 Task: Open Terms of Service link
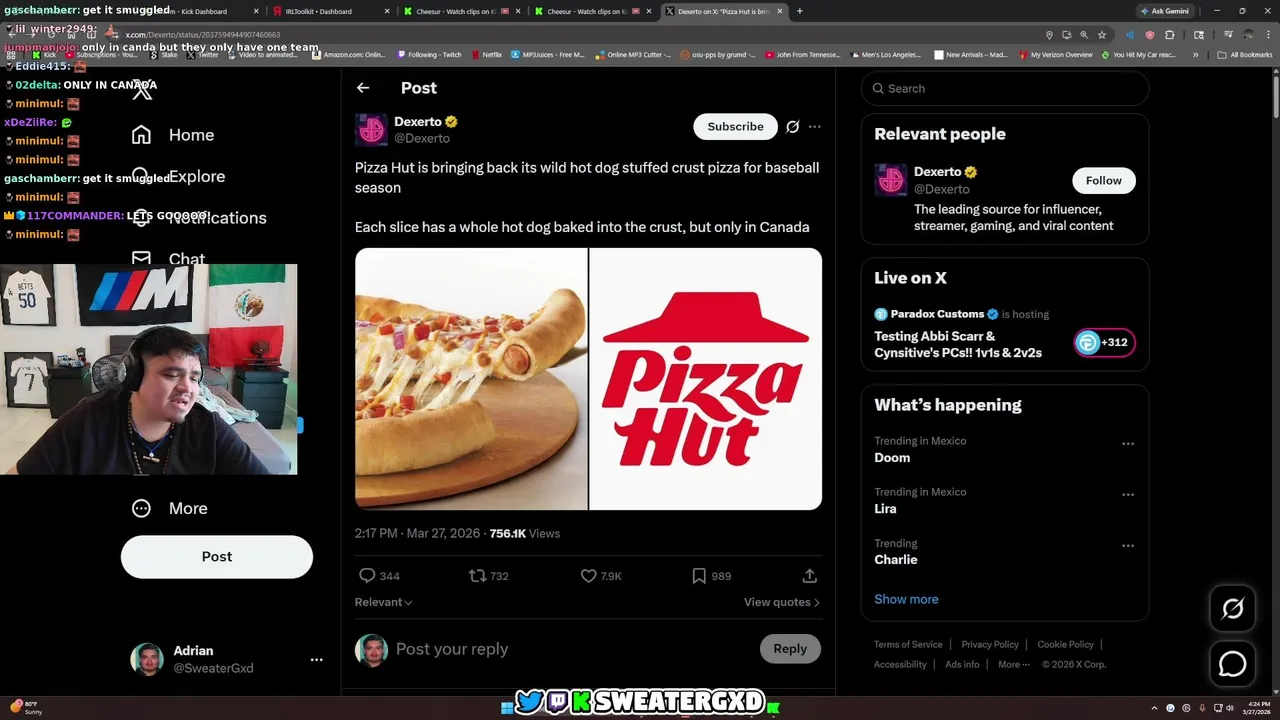[908, 645]
